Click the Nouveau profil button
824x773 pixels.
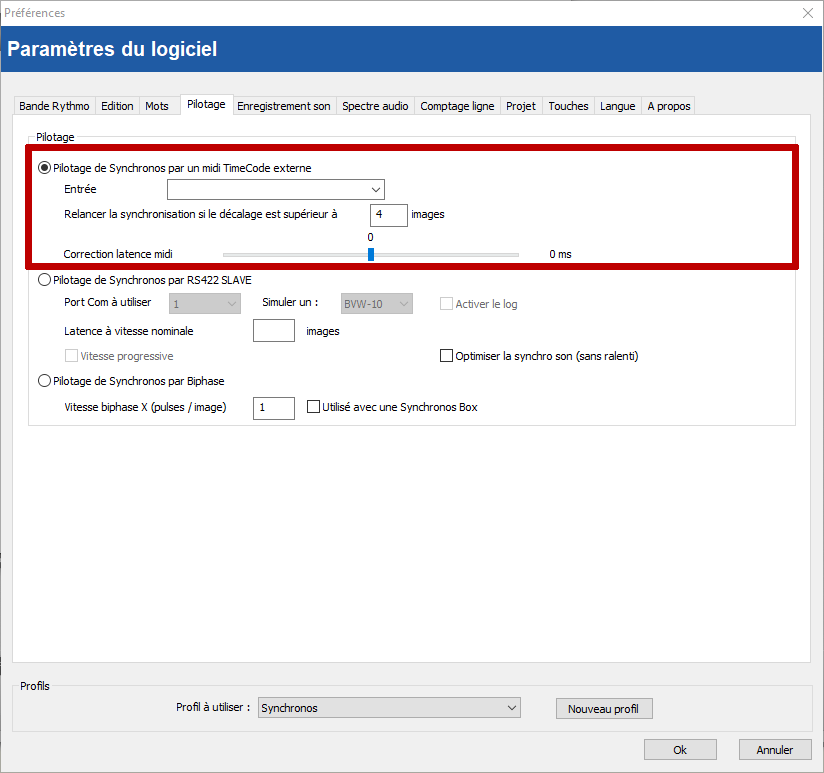click(x=603, y=709)
